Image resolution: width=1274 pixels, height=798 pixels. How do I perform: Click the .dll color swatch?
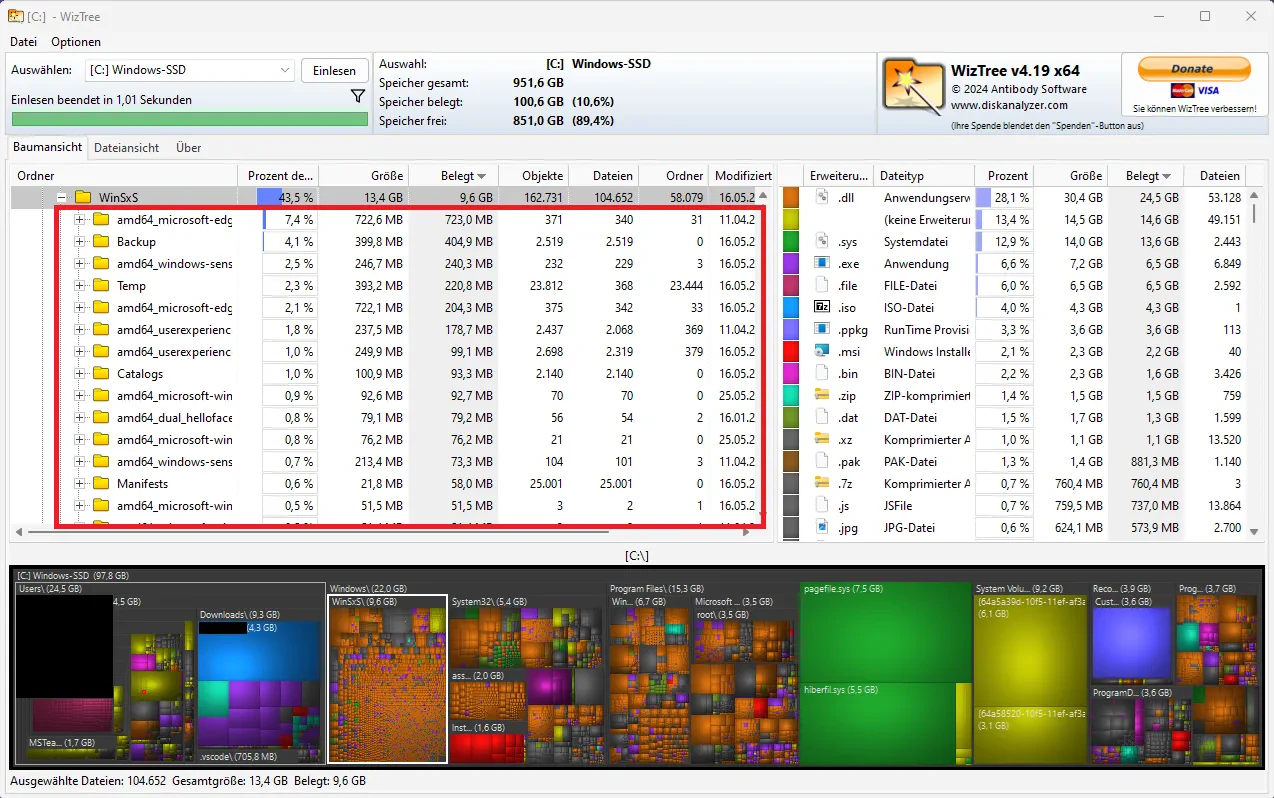[x=791, y=197]
